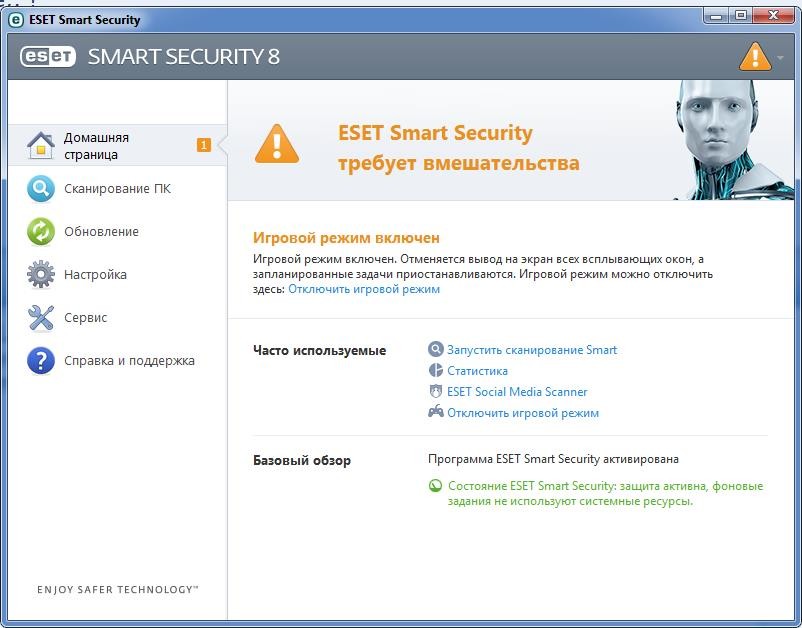Open the Сканирование ПК menu section
This screenshot has height=628, width=802.
pos(117,189)
